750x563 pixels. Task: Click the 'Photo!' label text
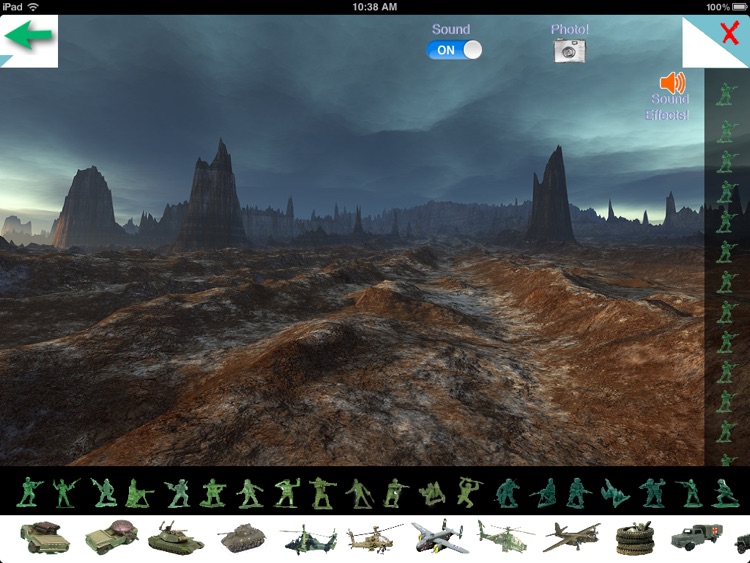tap(570, 29)
